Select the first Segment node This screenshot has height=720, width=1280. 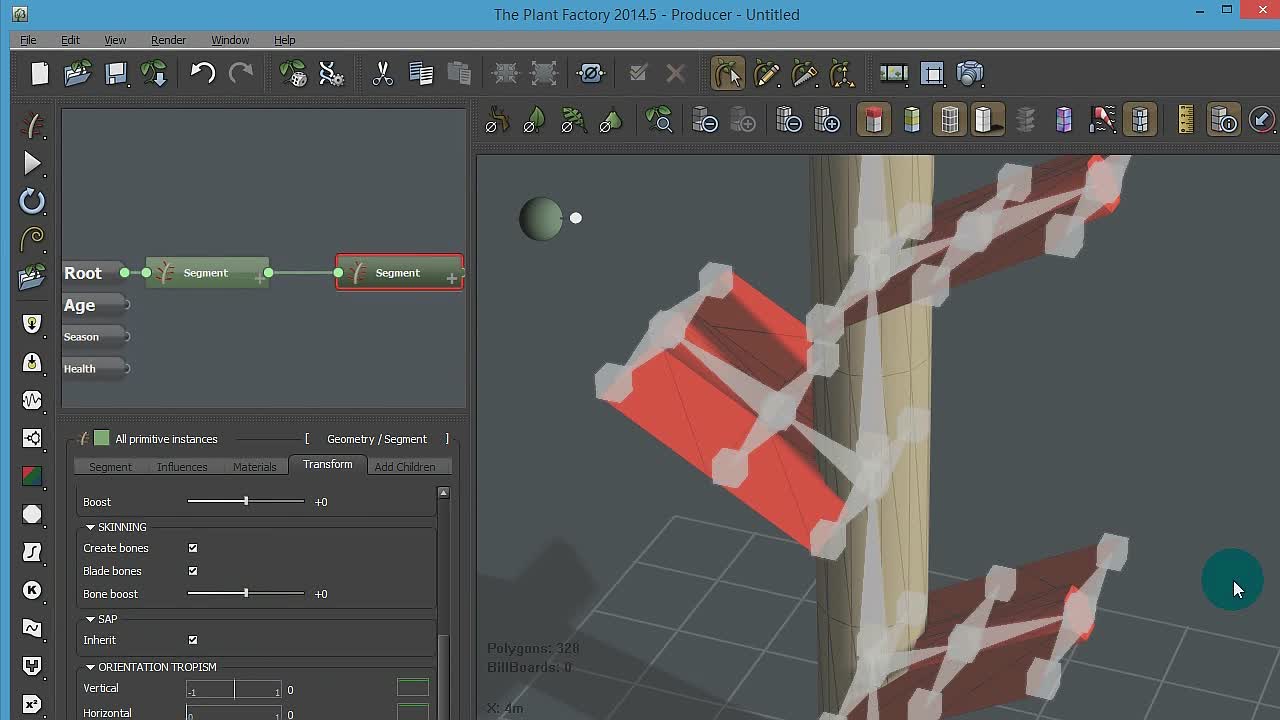pyautogui.click(x=207, y=273)
